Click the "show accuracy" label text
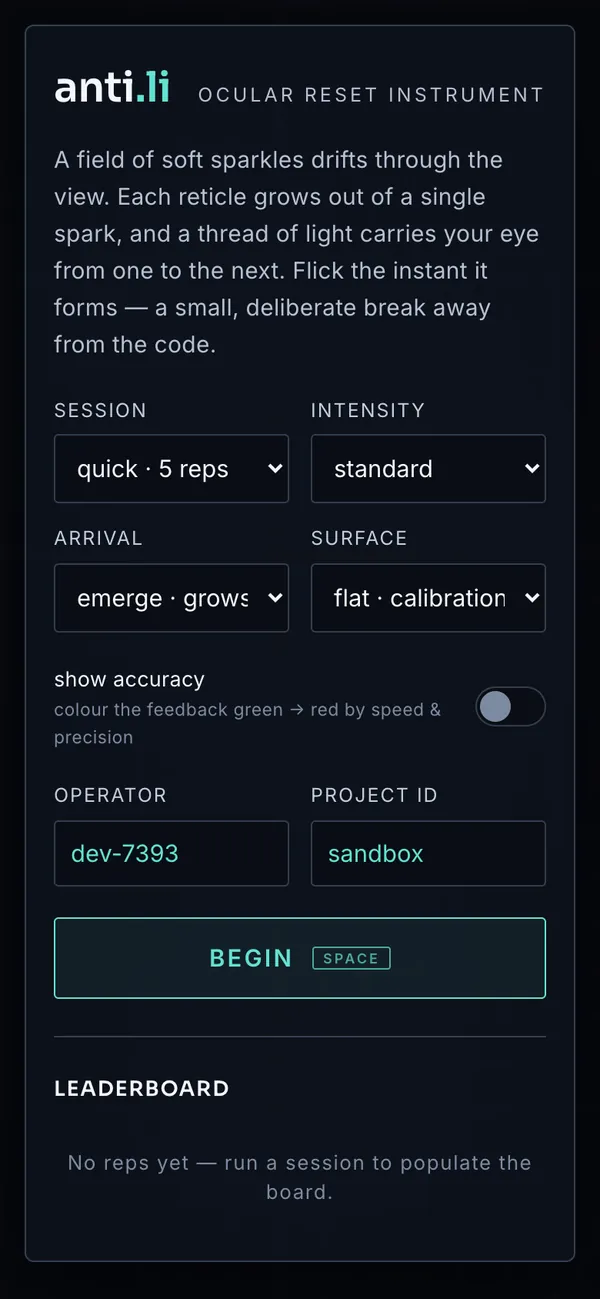 (x=129, y=679)
